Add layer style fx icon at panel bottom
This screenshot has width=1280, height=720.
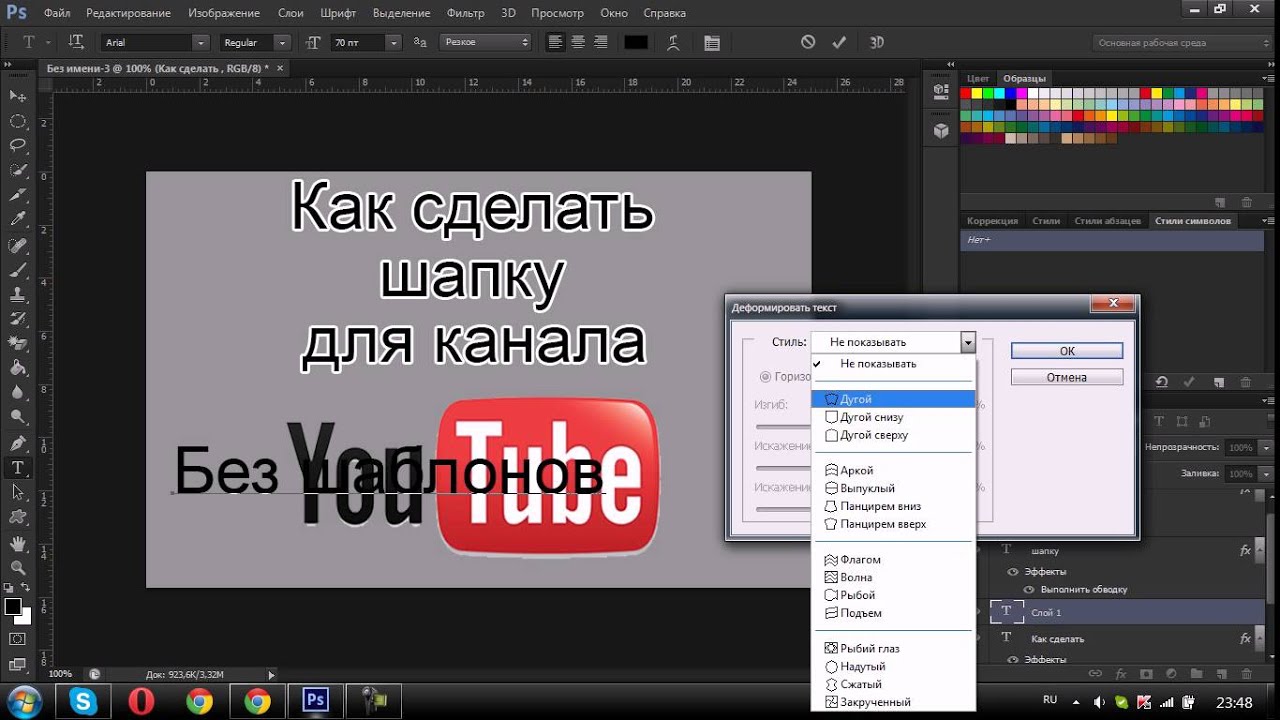point(1120,673)
